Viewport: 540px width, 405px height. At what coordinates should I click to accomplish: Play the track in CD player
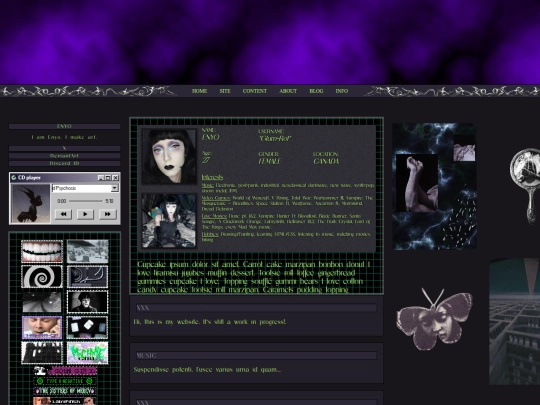(x=85, y=214)
